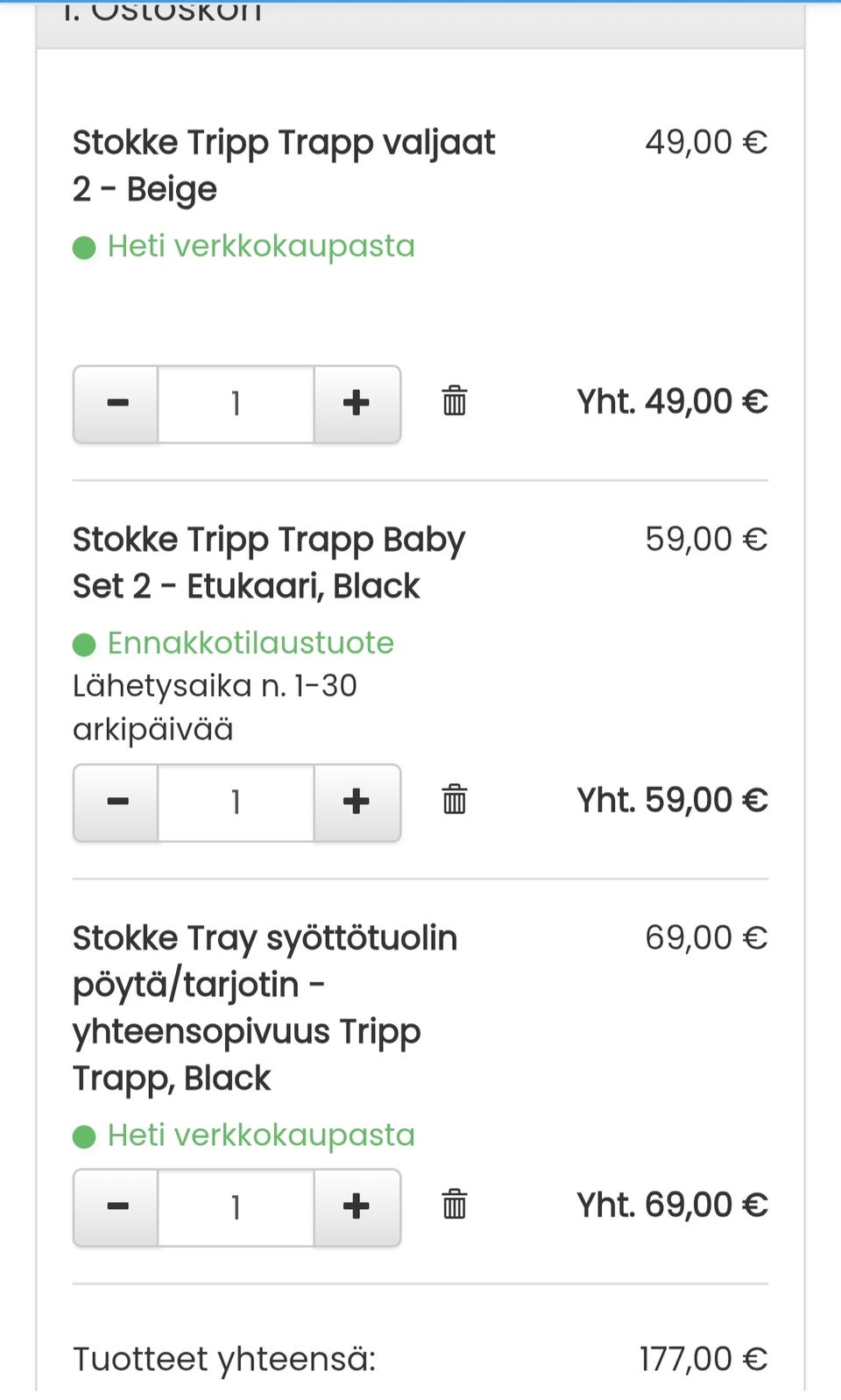The height and width of the screenshot is (1400, 841).
Task: Increase quantity of Tripp Trapp valjaat Beige
Action: pyautogui.click(x=357, y=404)
